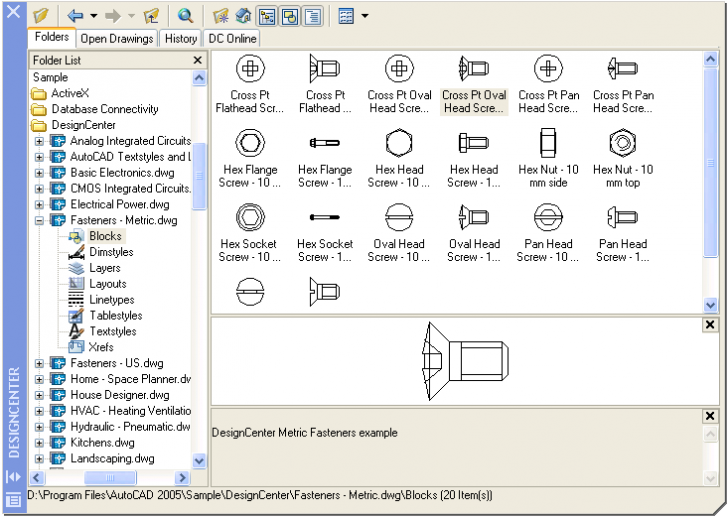The height and width of the screenshot is (517, 728).
Task: Select Hex Socket Screw - 10 block
Action: (x=250, y=232)
